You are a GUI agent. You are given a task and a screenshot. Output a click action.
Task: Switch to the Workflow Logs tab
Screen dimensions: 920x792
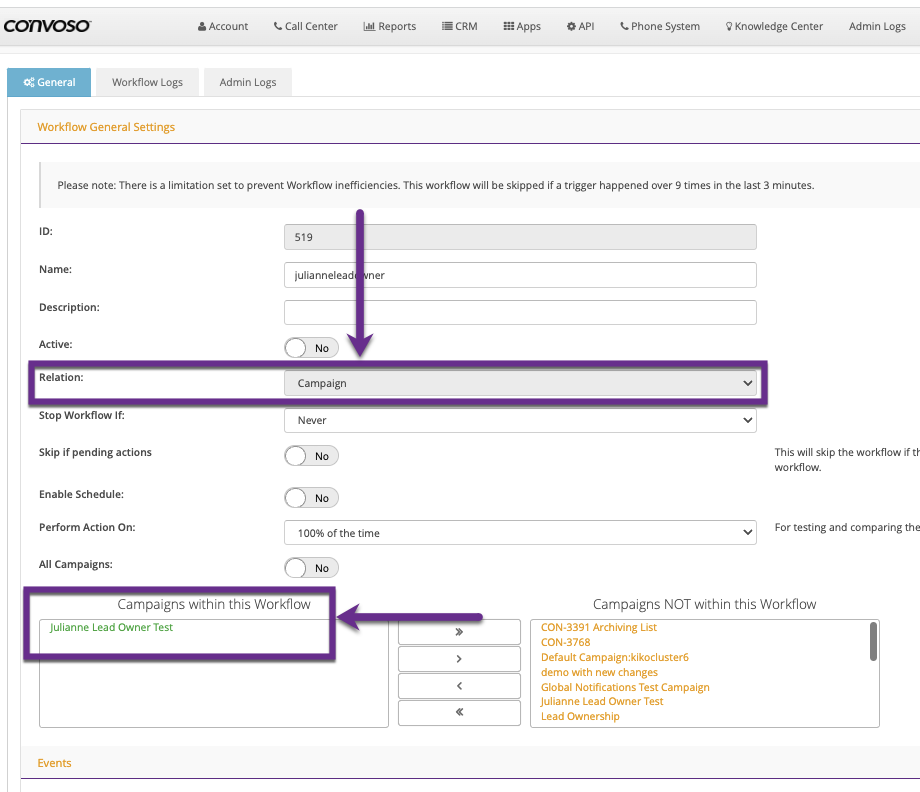pyautogui.click(x=147, y=82)
